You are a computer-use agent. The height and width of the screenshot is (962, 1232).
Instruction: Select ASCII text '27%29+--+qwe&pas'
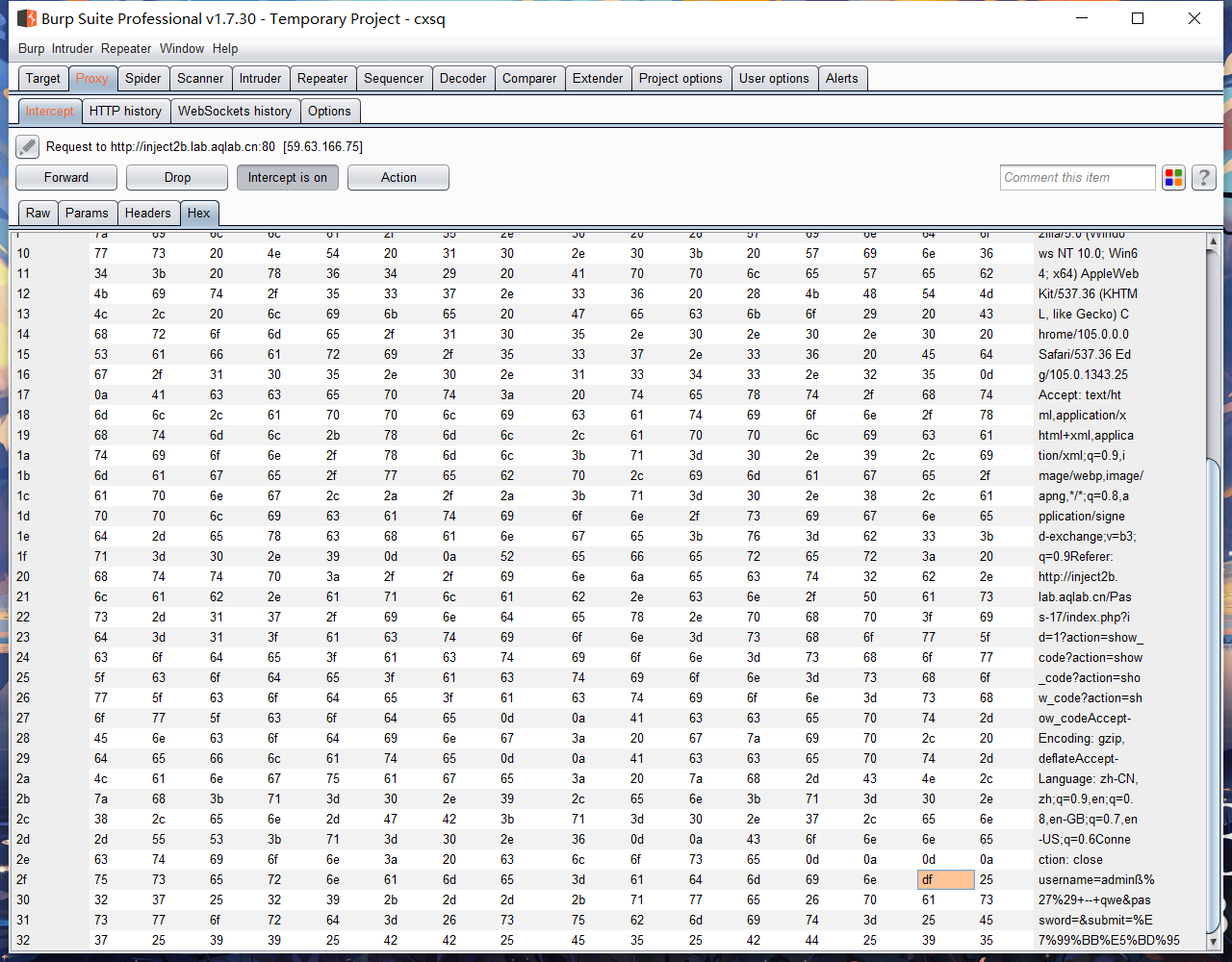click(x=1094, y=899)
